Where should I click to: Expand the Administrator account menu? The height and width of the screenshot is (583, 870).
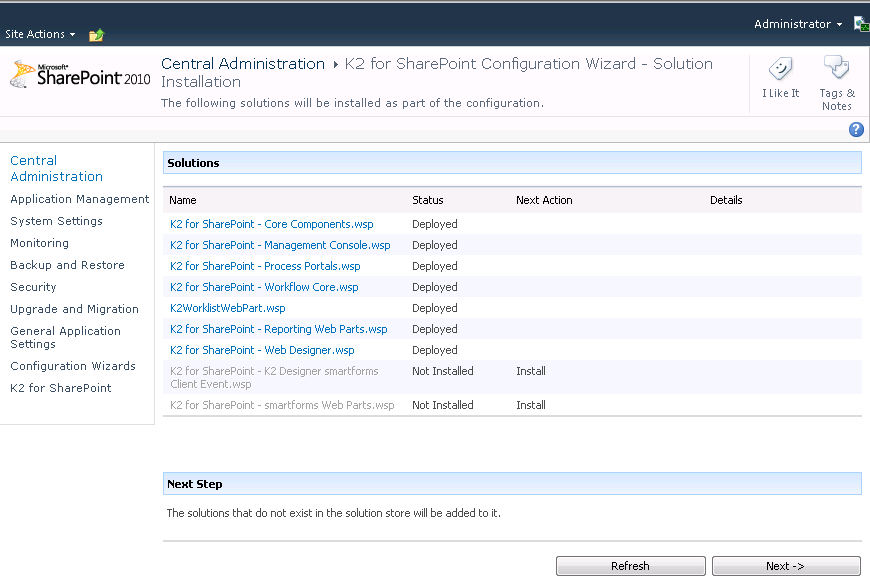coord(797,24)
